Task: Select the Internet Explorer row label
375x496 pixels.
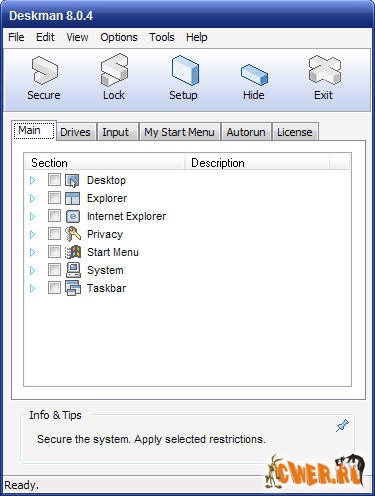Action: click(126, 216)
